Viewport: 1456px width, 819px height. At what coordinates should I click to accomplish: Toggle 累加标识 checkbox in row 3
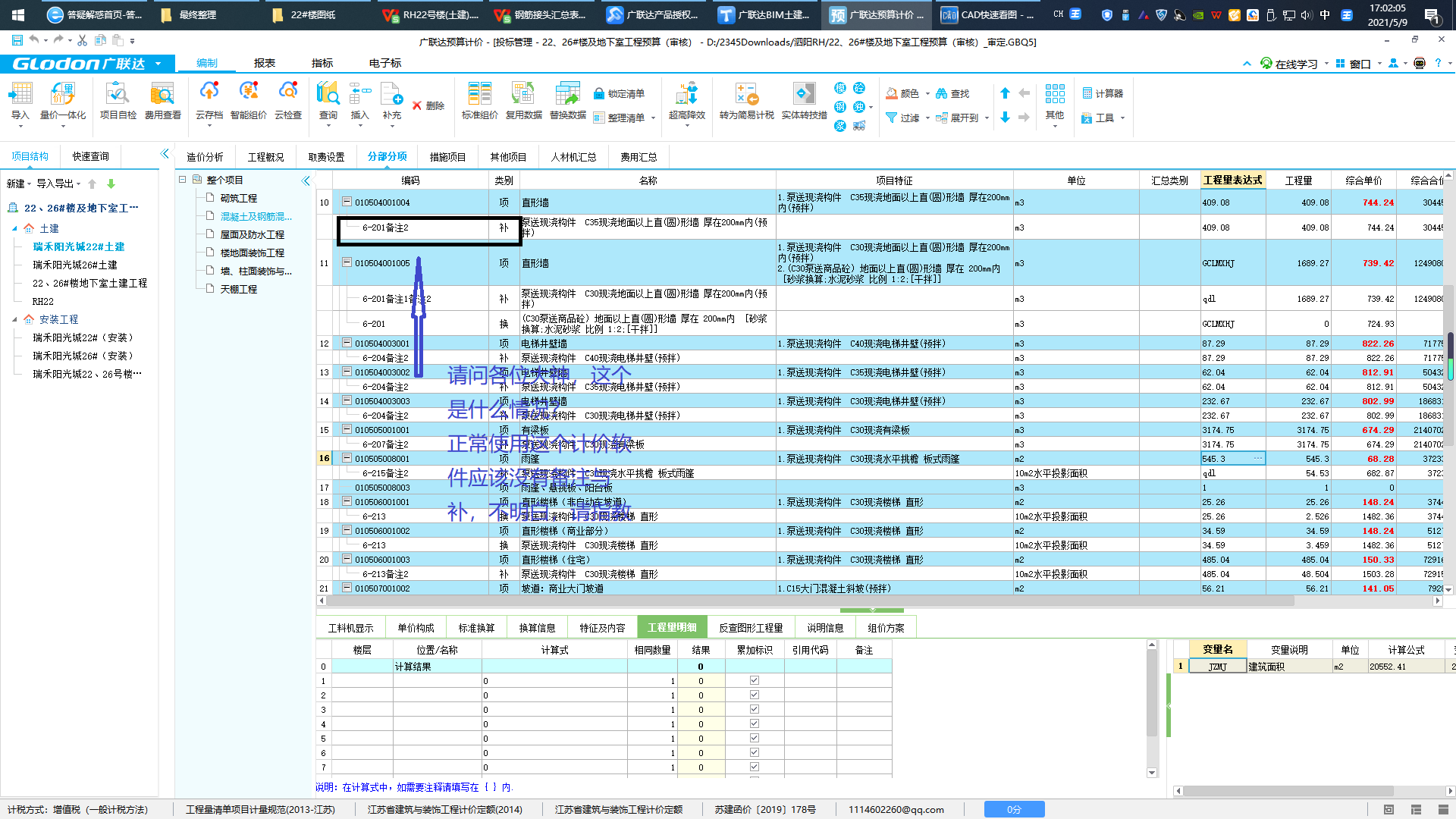pyautogui.click(x=754, y=709)
